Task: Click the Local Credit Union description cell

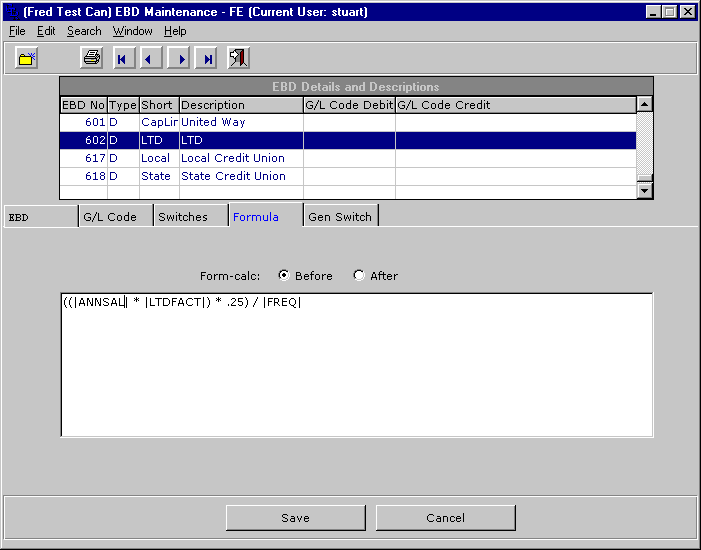Action: coord(241,158)
